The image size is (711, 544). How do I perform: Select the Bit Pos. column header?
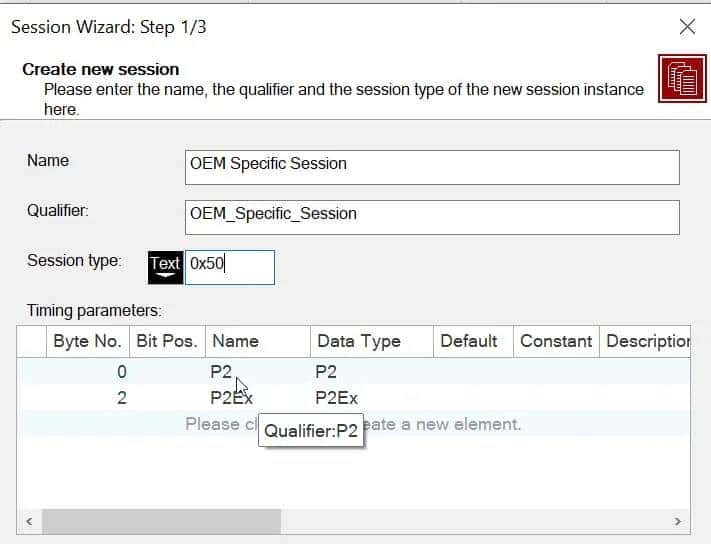167,341
